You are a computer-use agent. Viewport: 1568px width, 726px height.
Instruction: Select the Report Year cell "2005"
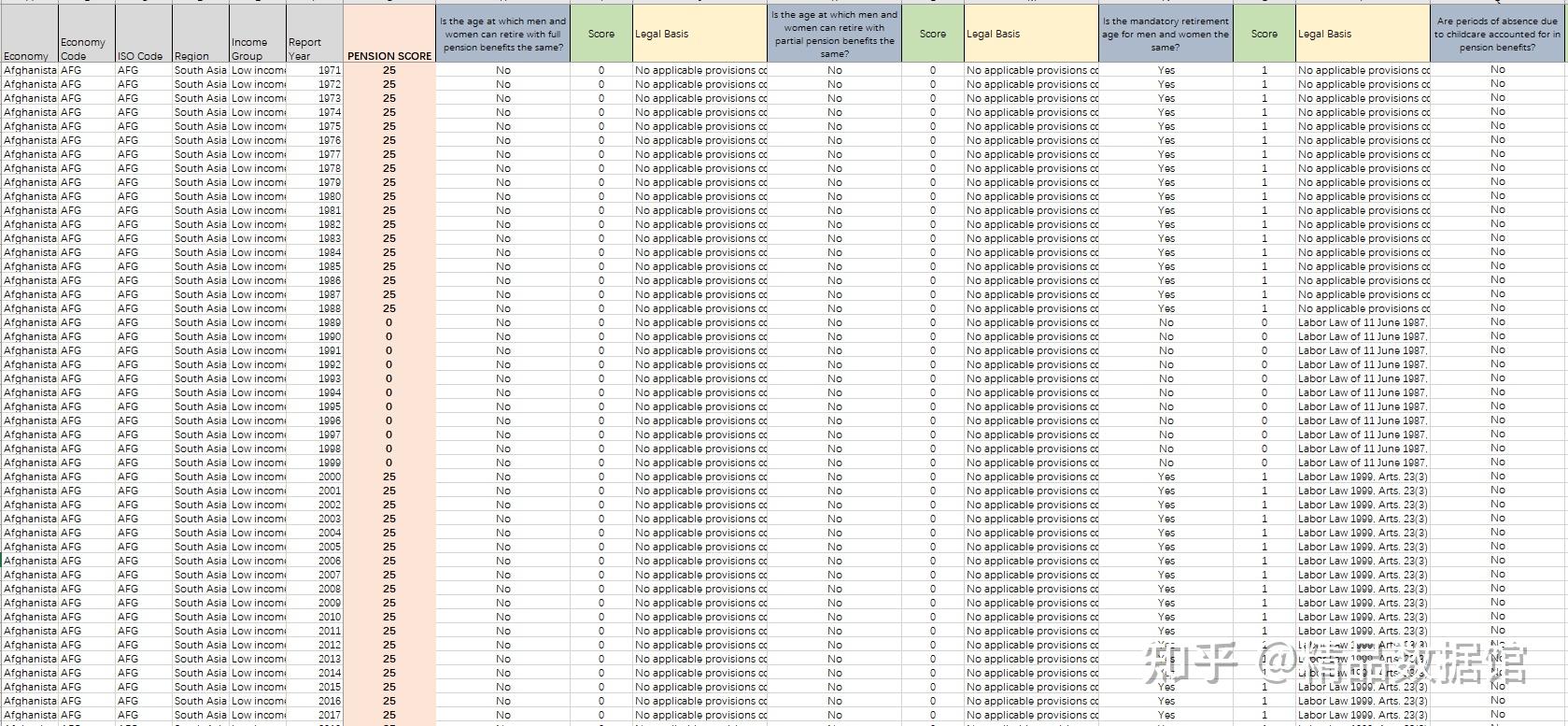pyautogui.click(x=315, y=547)
